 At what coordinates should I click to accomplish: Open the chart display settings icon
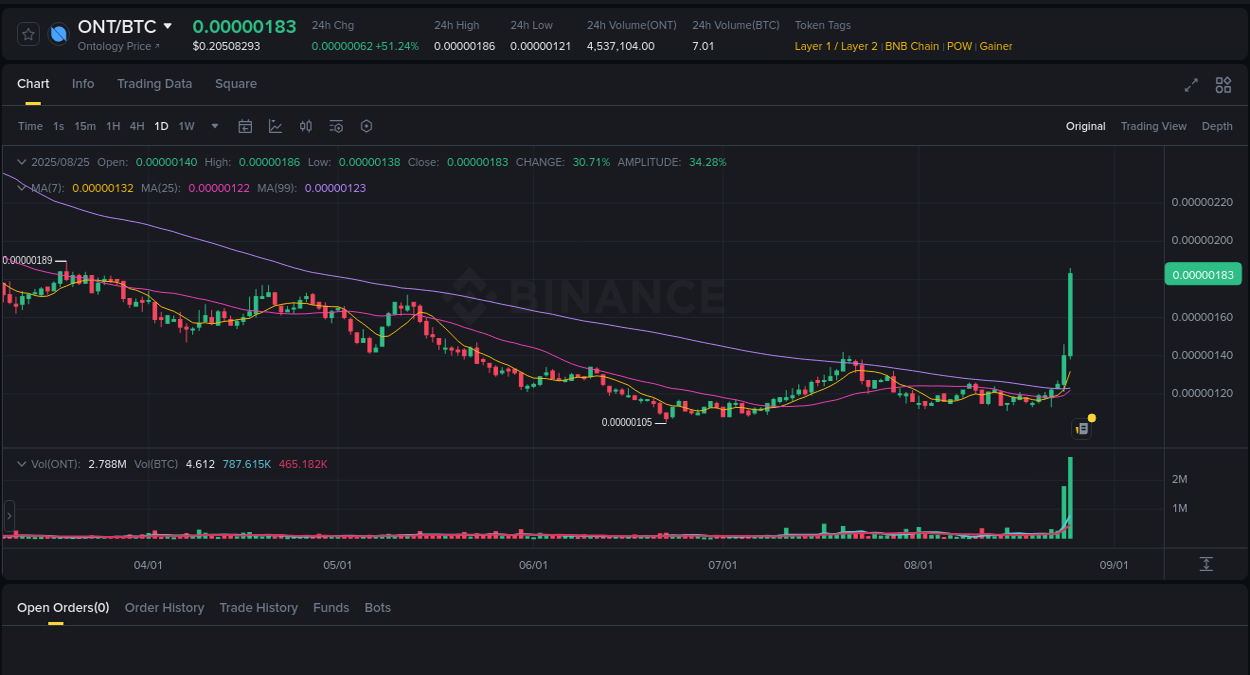point(336,126)
